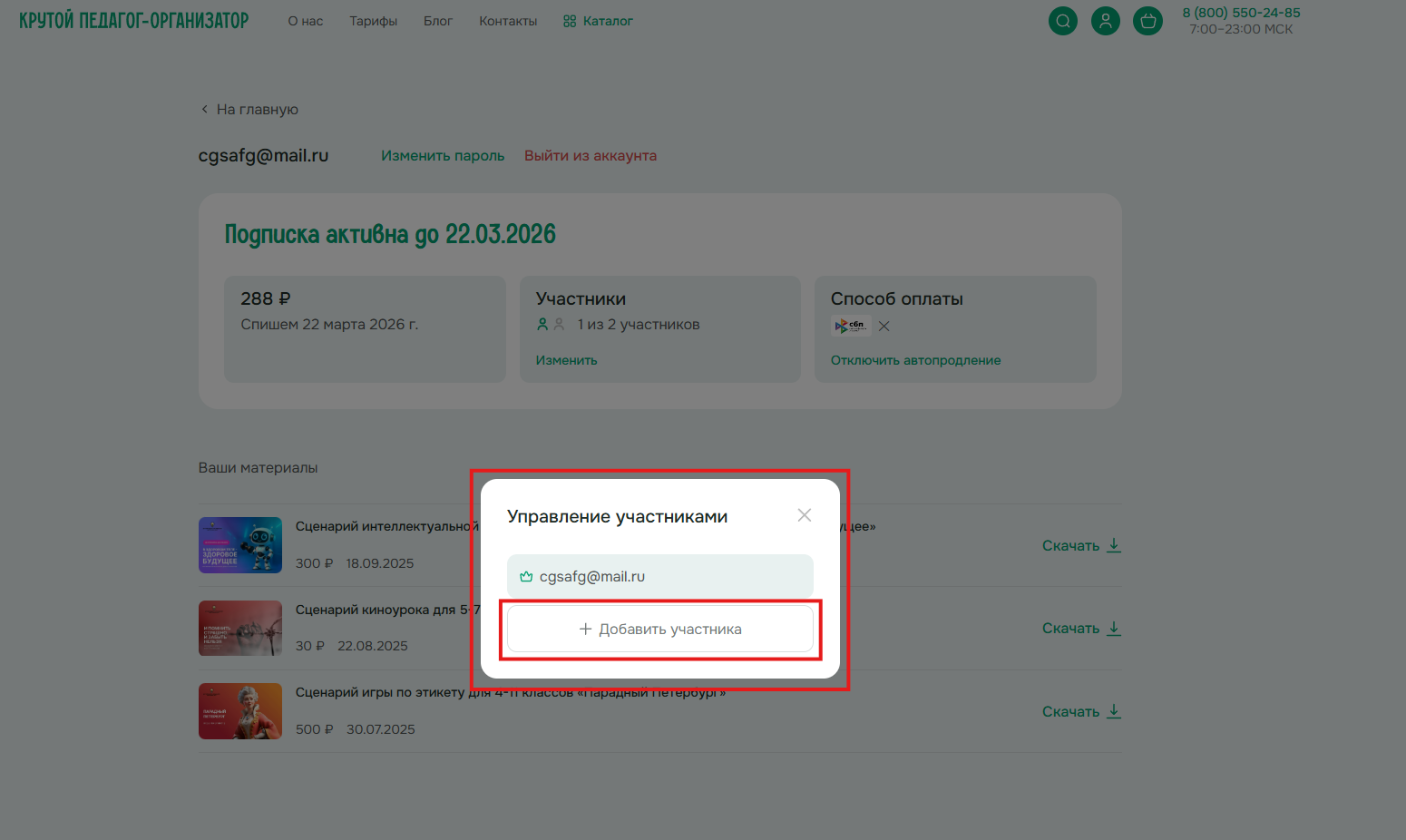Screen dimensions: 1406x840
Task: Open the О нас page
Action: coord(305,21)
